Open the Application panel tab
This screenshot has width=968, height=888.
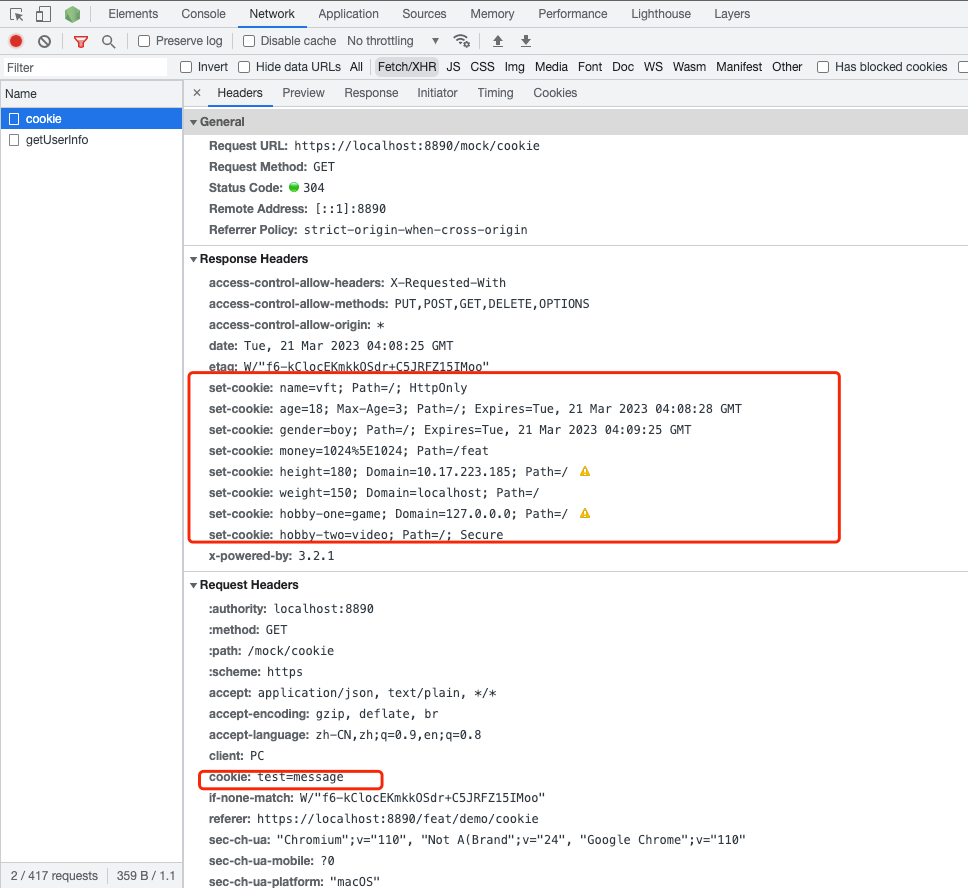click(x=348, y=14)
